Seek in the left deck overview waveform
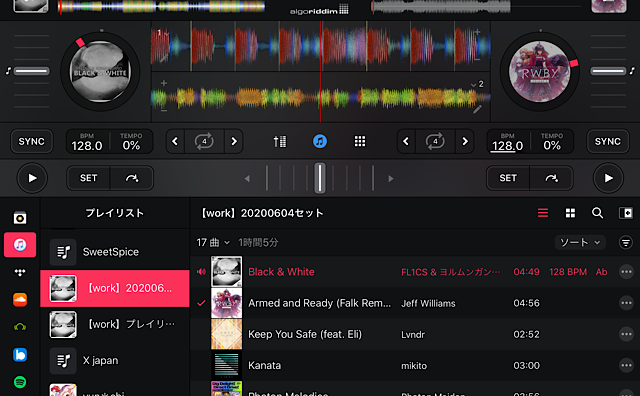640x396 pixels. 162,7
